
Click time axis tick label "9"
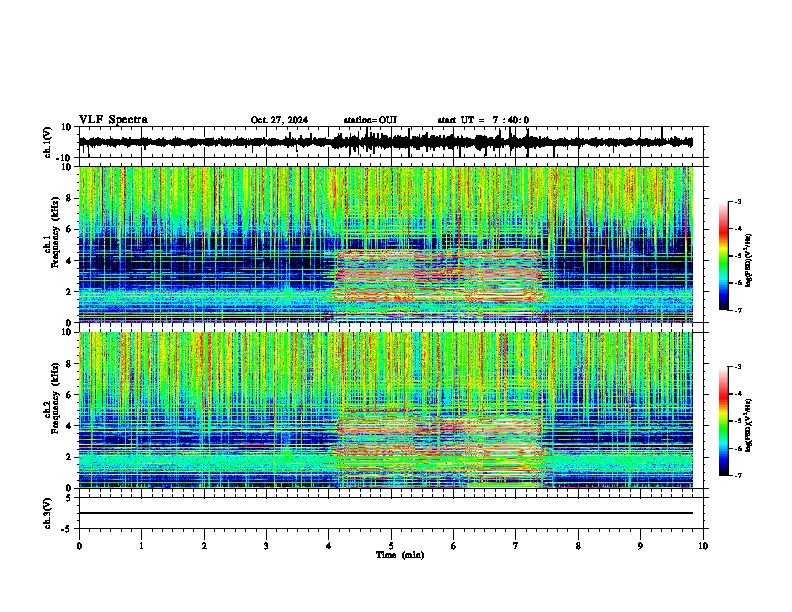640,546
